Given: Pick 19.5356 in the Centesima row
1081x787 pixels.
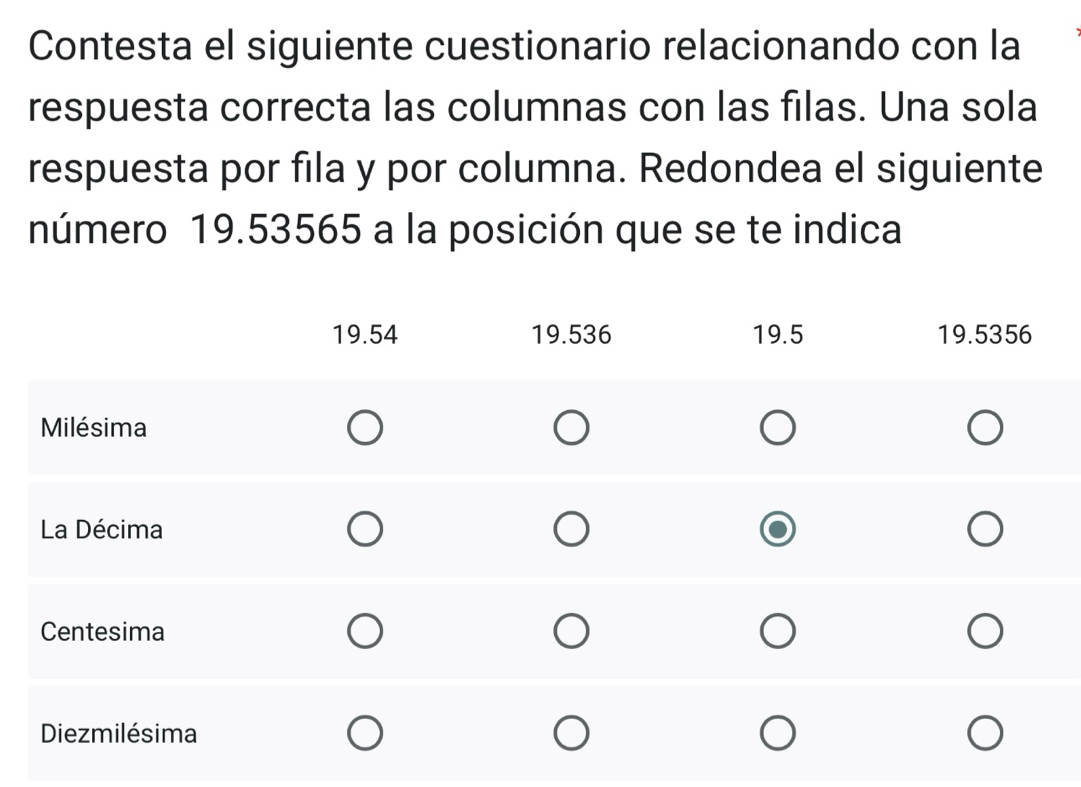Looking at the screenshot, I should [x=984, y=633].
